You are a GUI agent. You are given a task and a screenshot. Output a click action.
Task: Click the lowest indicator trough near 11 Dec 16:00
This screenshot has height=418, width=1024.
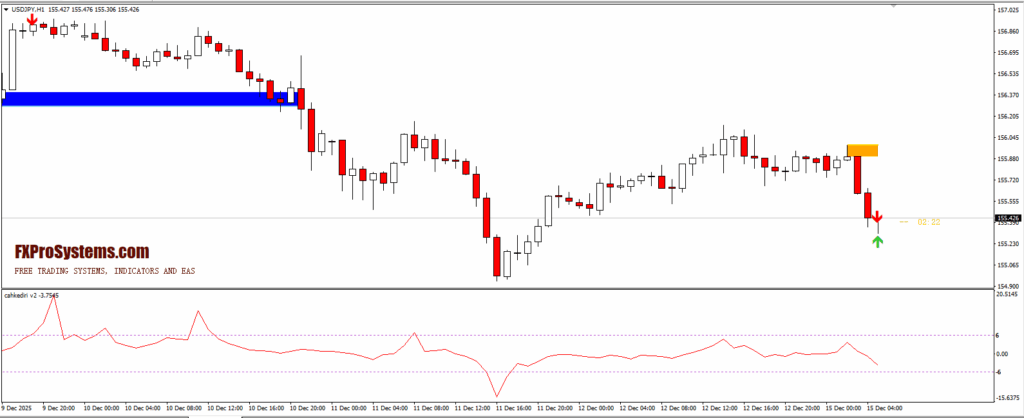495,395
